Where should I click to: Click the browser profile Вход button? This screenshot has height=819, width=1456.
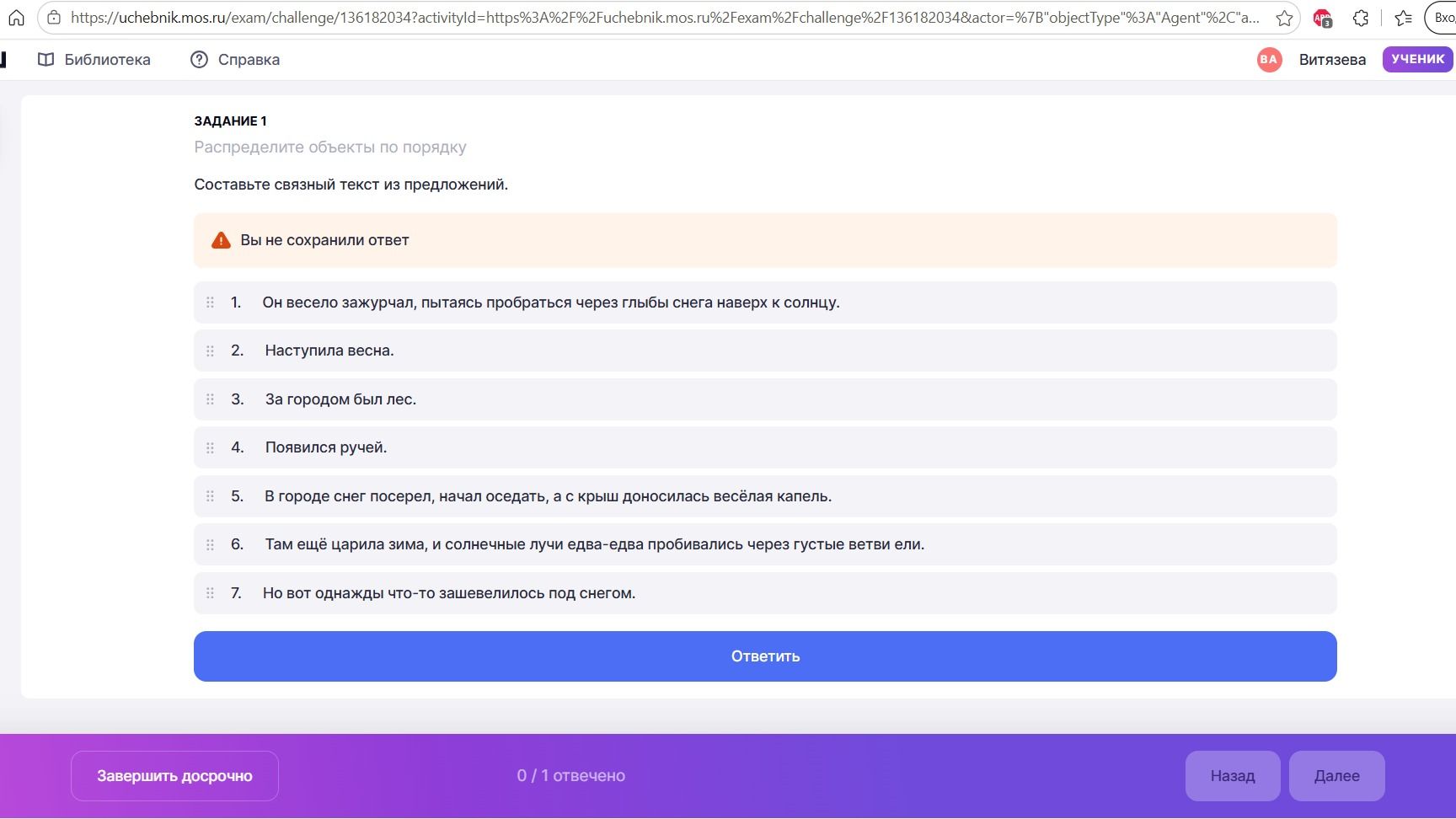(1442, 18)
